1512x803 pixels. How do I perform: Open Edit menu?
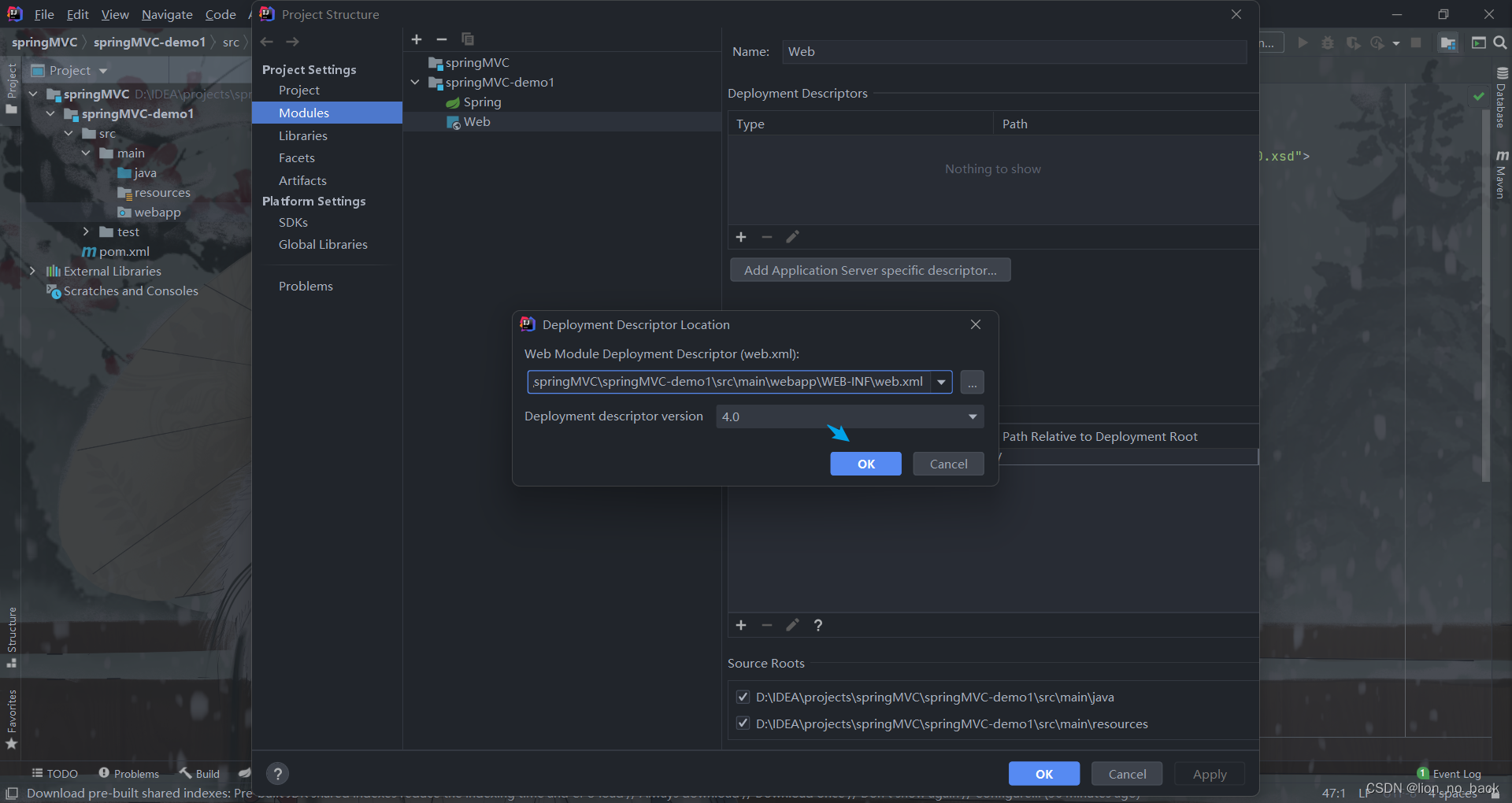[77, 14]
